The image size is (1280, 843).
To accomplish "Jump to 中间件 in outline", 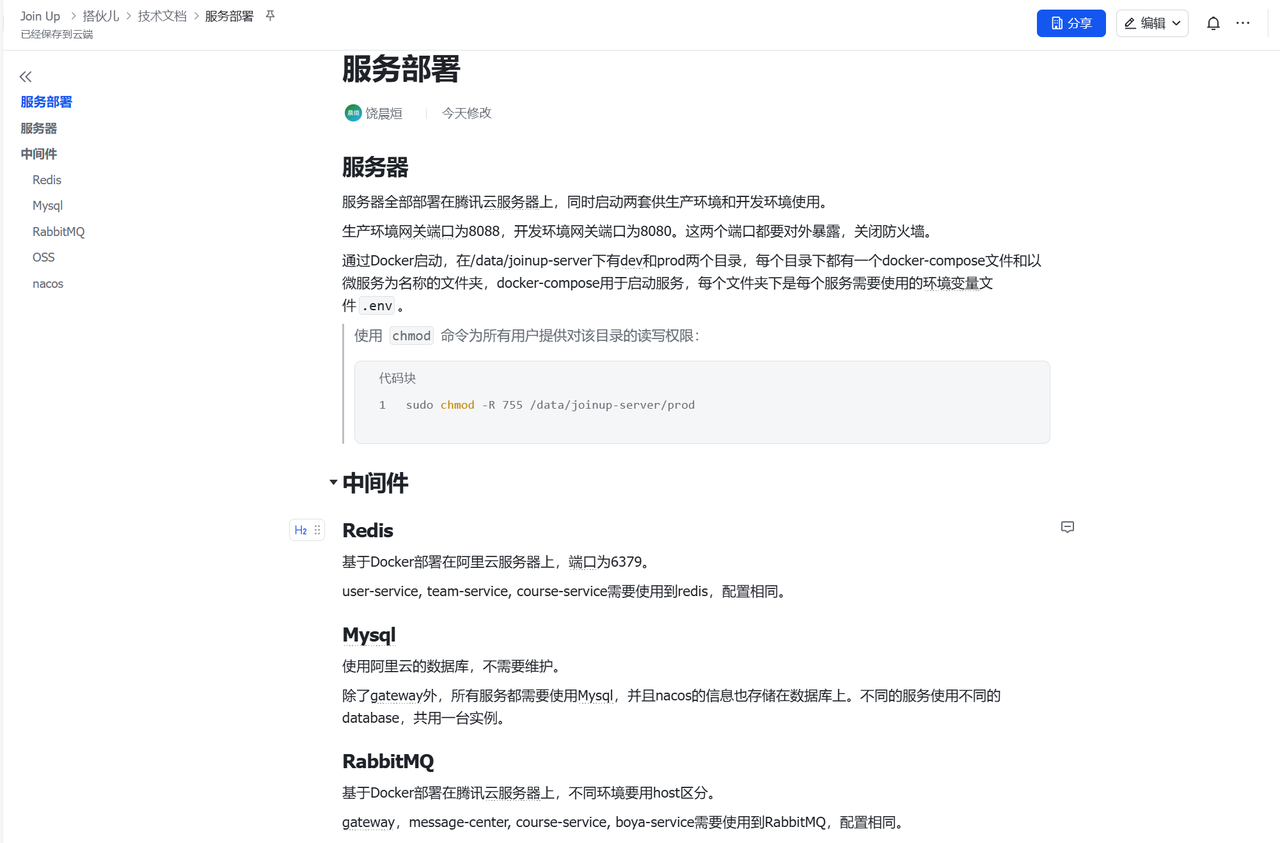I will 39,154.
